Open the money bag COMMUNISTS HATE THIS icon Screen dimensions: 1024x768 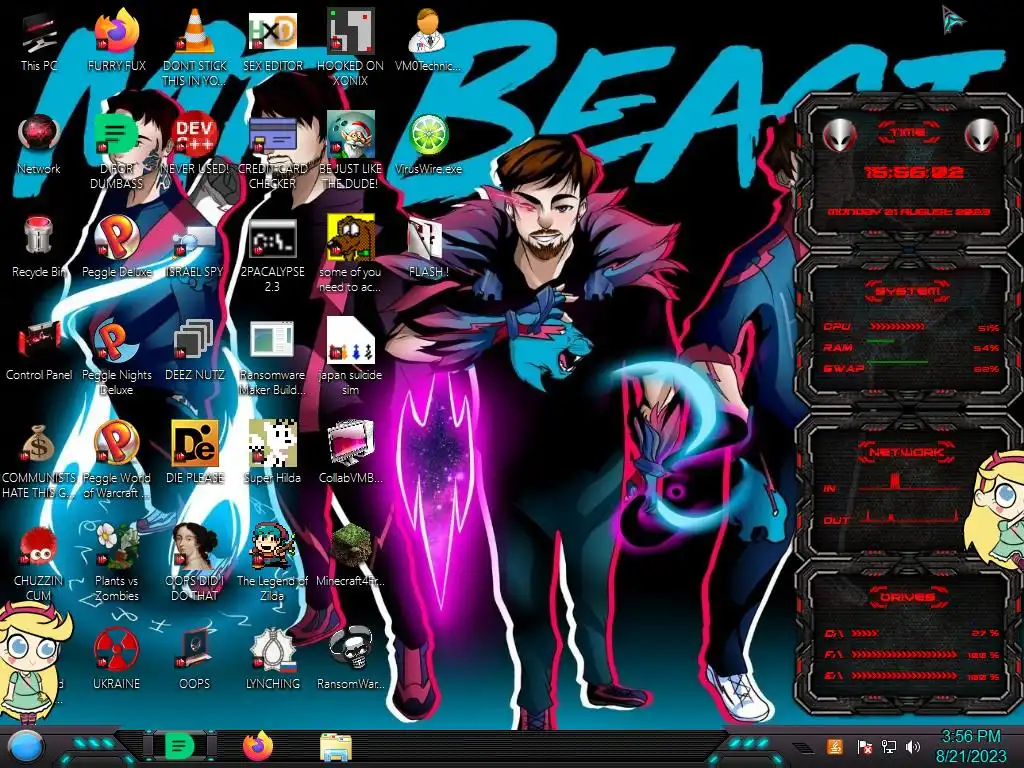click(x=39, y=461)
